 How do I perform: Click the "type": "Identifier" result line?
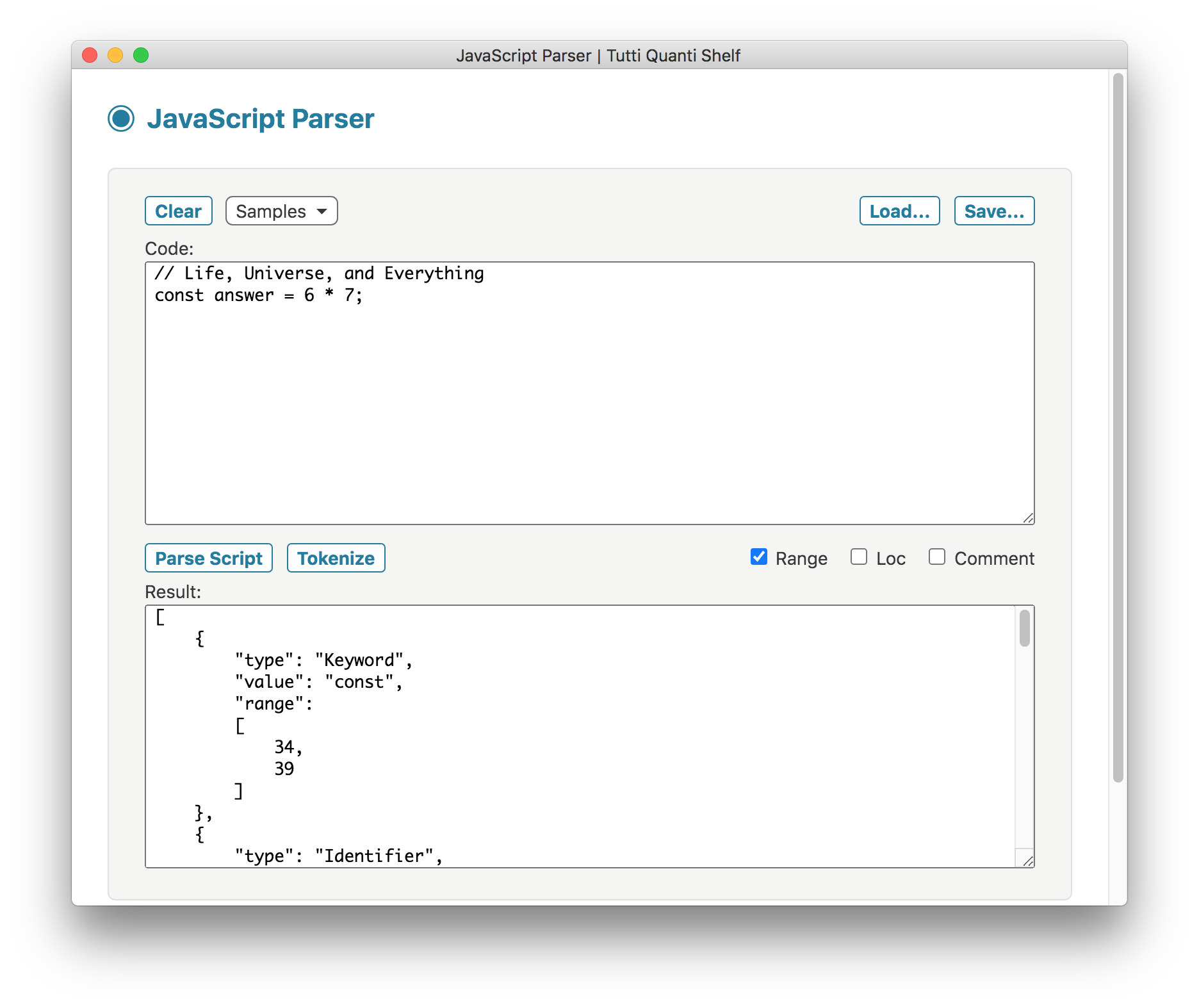(339, 856)
